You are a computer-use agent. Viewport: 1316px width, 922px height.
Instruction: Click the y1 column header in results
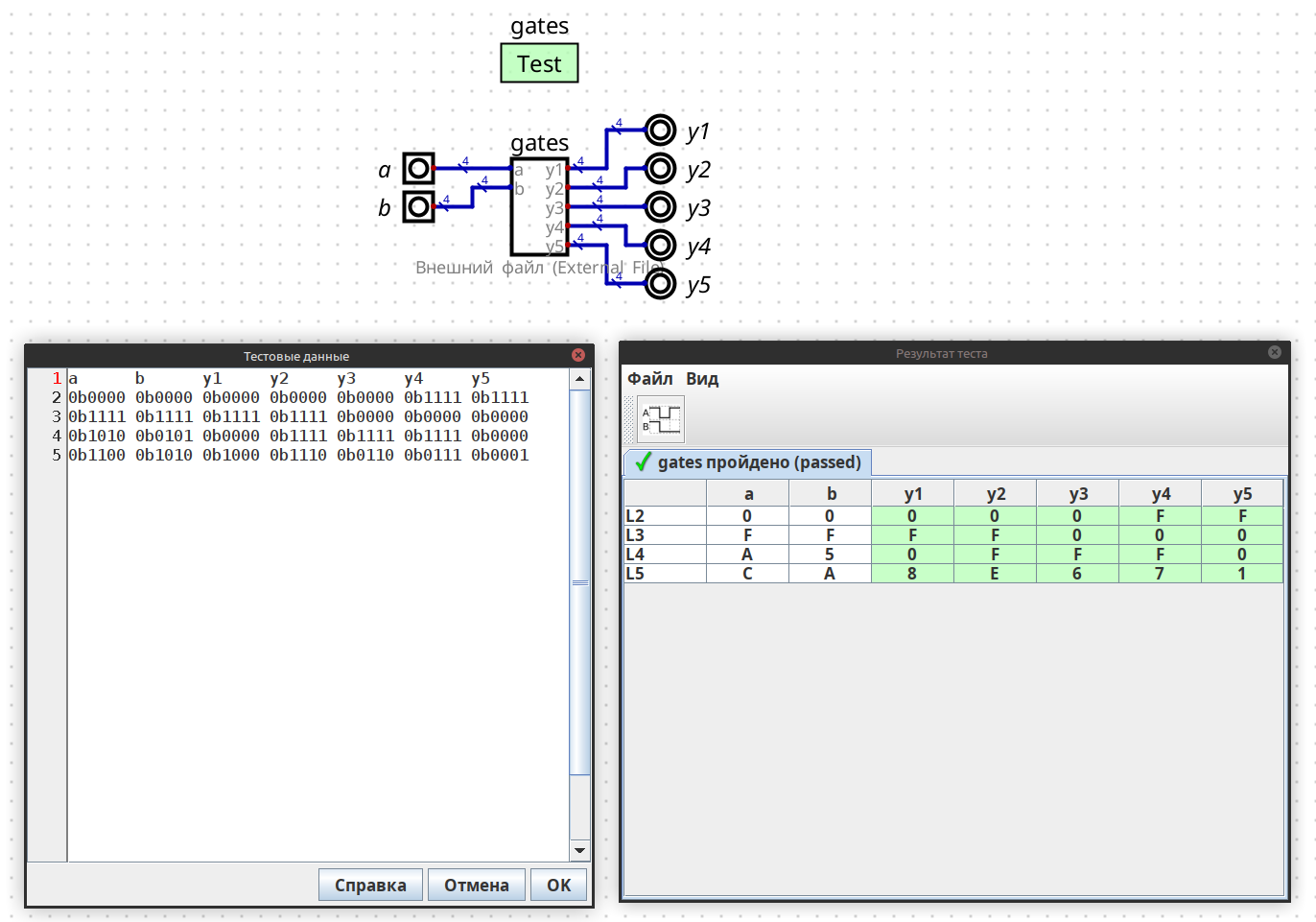click(x=913, y=493)
